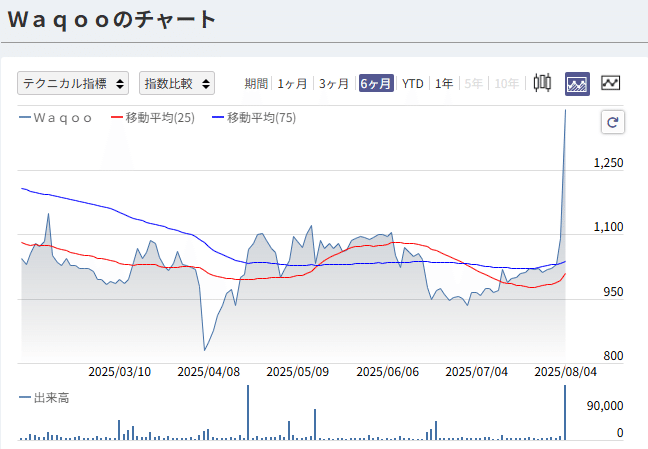Select the area chart view icon
The width and height of the screenshot is (648, 449).
click(x=577, y=84)
